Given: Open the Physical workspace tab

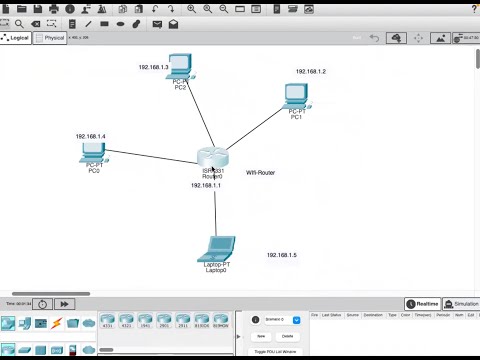Looking at the screenshot, I should pyautogui.click(x=50, y=38).
